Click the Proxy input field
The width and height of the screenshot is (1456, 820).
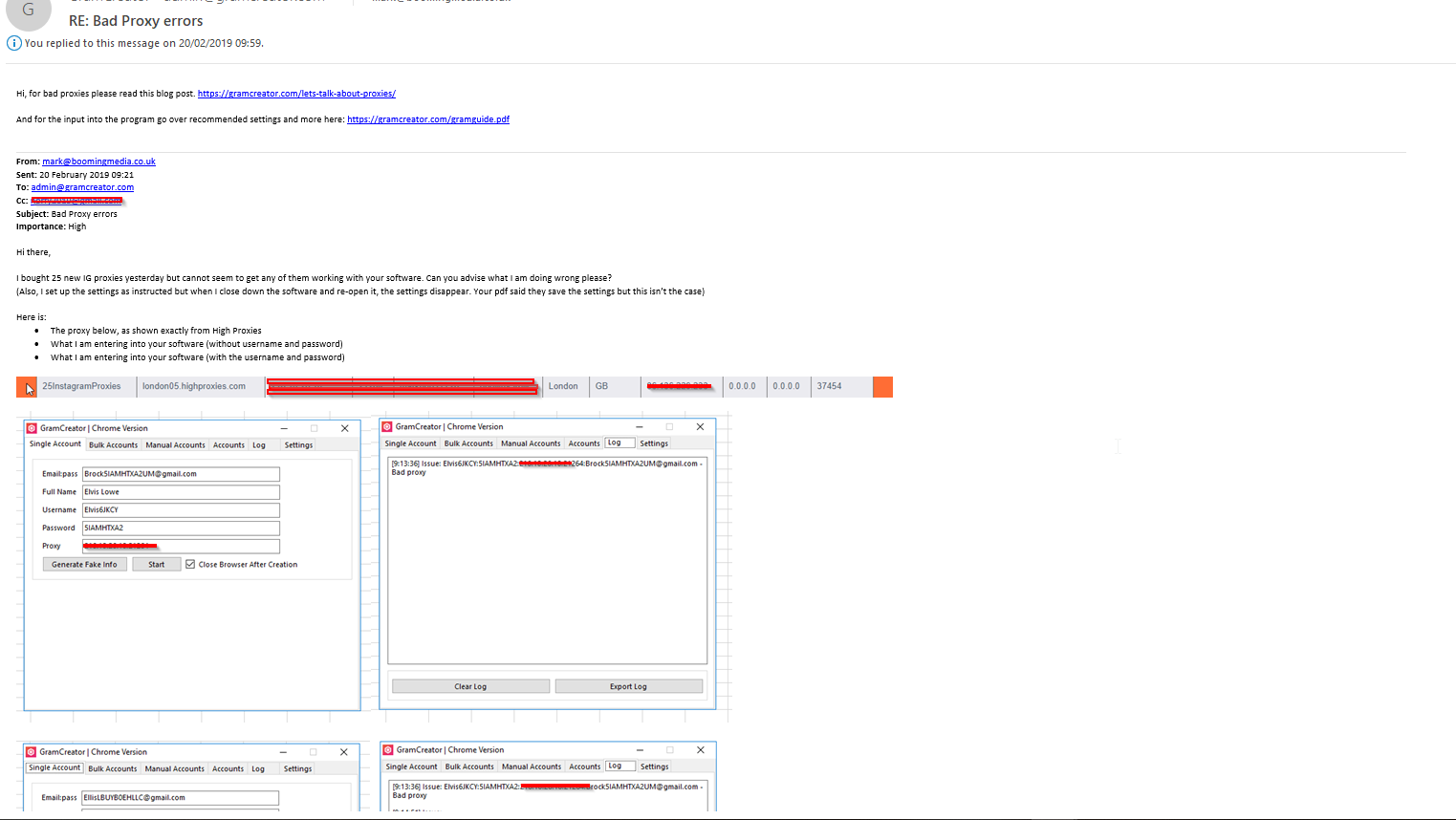click(181, 546)
